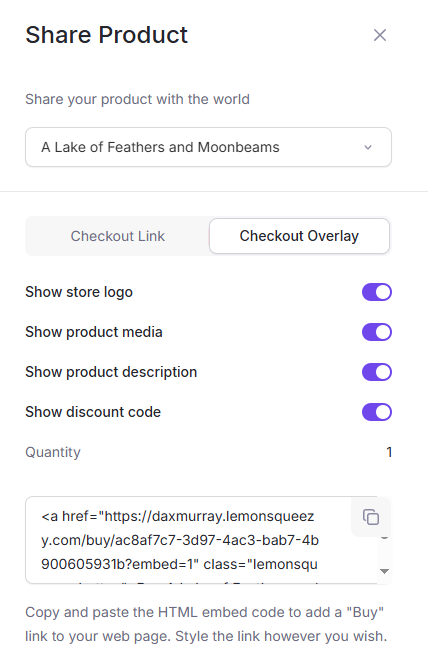This screenshot has width=428, height=662.
Task: Disable the Show store logo toggle
Action: click(x=377, y=292)
